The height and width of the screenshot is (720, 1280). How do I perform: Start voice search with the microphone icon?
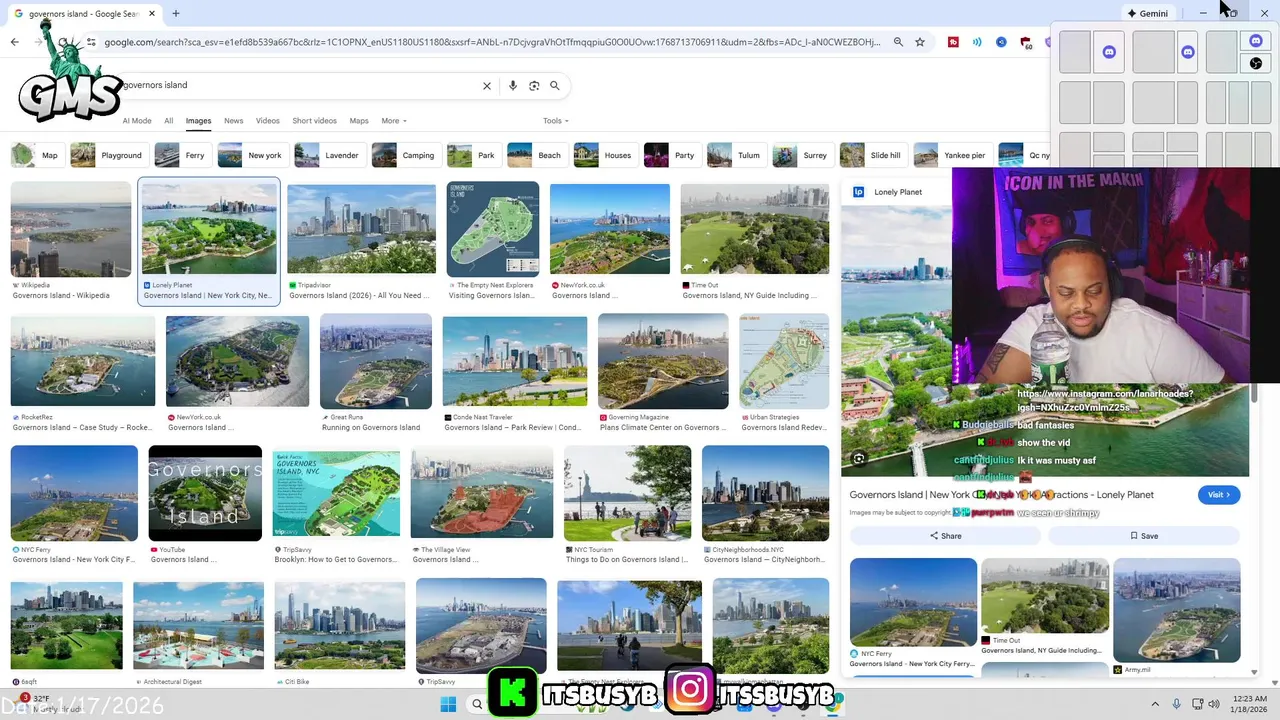[x=513, y=86]
